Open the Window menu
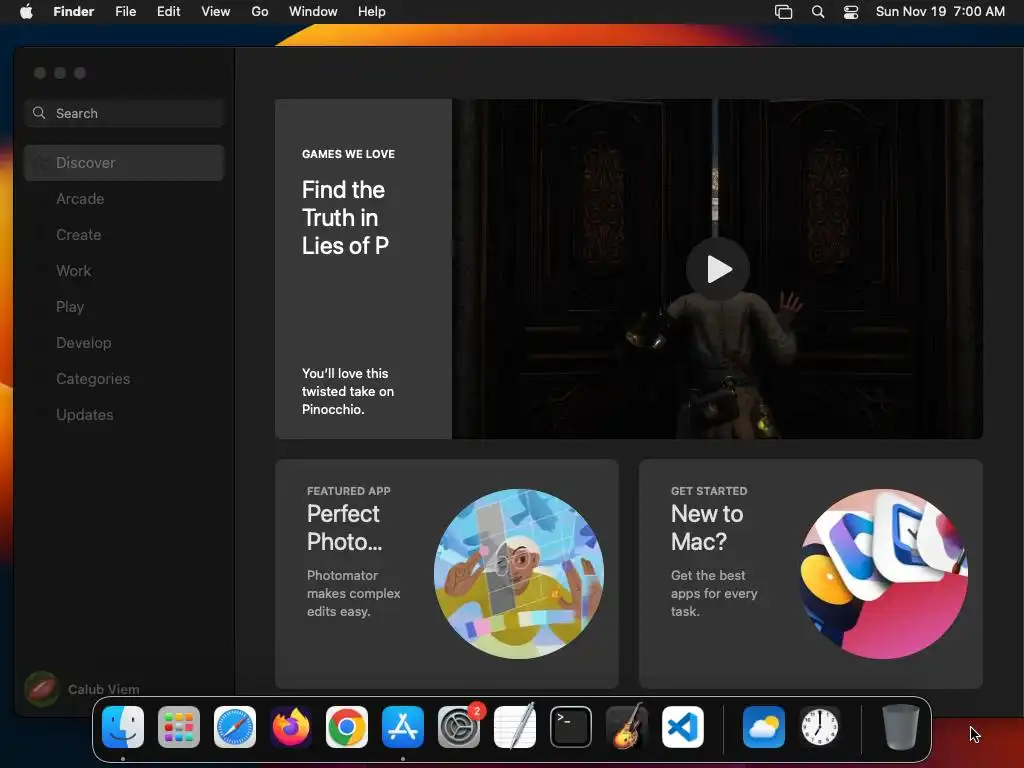 313,12
